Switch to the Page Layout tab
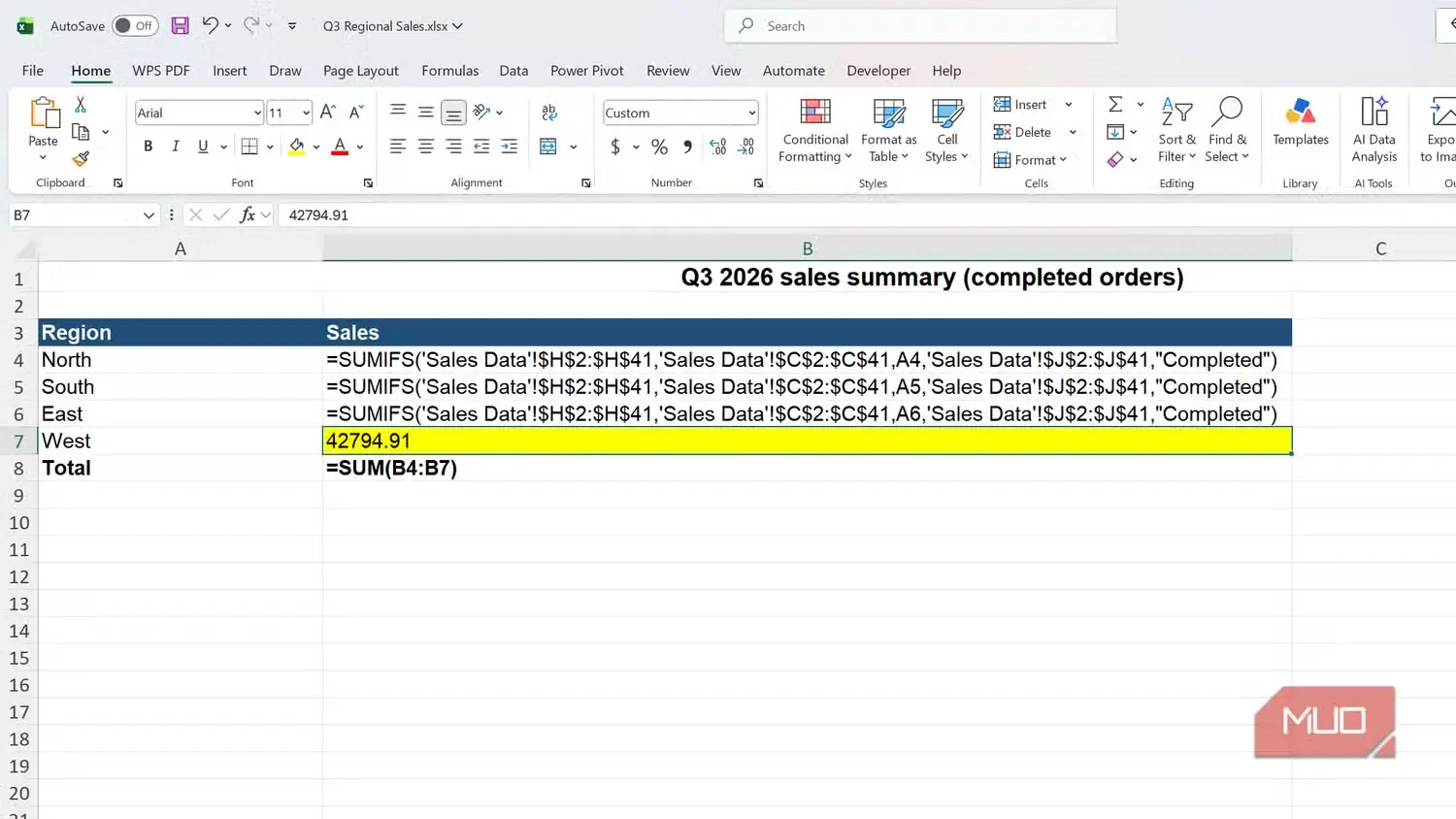 pyautogui.click(x=361, y=71)
